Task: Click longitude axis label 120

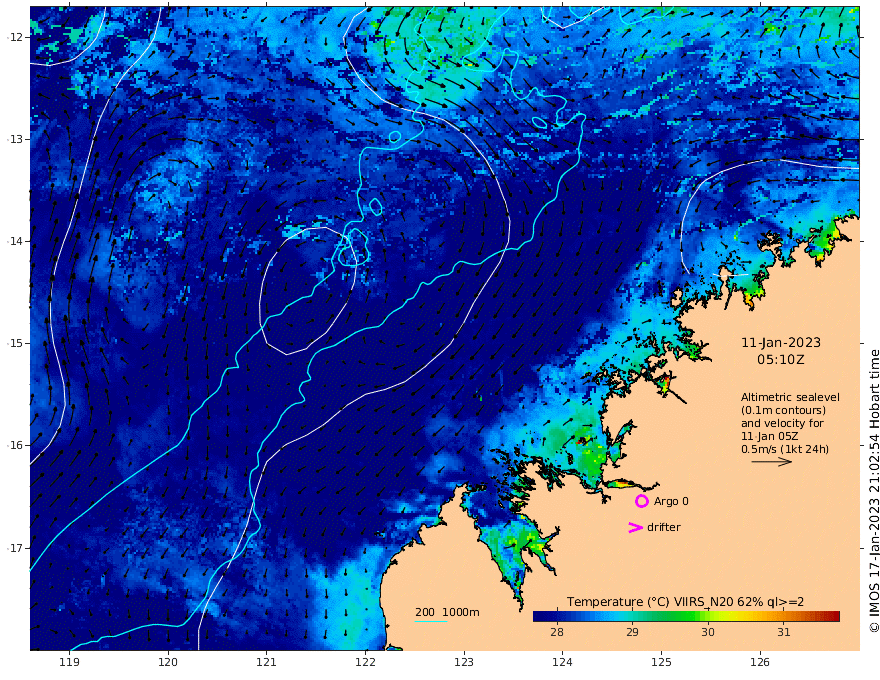Action: [168, 662]
